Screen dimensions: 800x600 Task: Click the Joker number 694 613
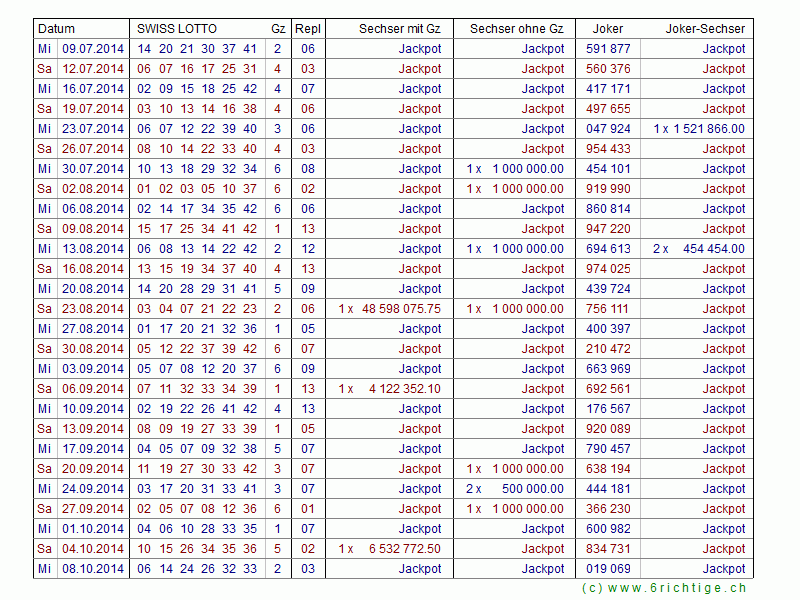608,249
